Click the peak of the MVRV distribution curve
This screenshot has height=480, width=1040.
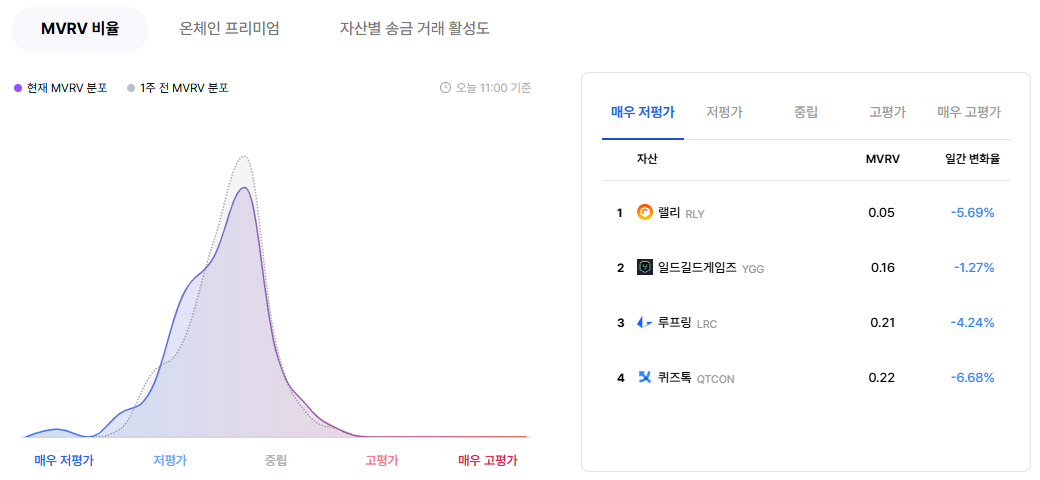(245, 188)
